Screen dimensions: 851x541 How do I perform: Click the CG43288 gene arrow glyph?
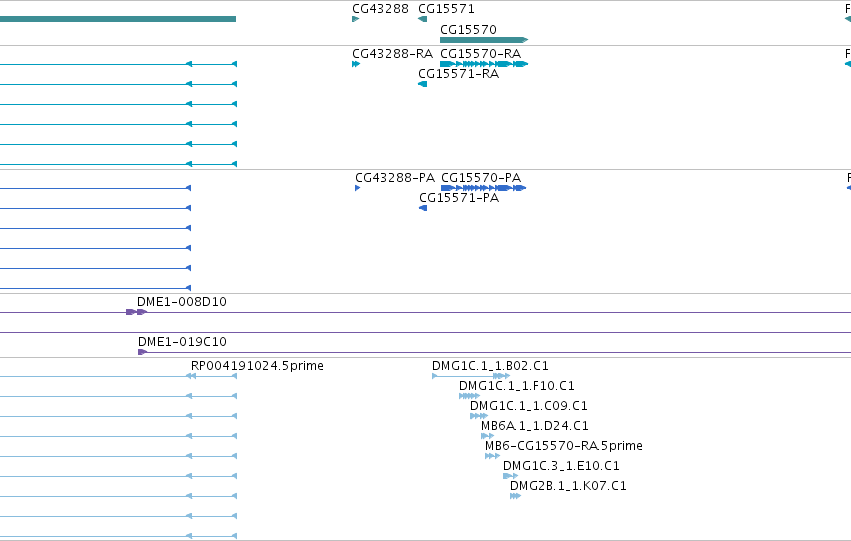[x=355, y=19]
